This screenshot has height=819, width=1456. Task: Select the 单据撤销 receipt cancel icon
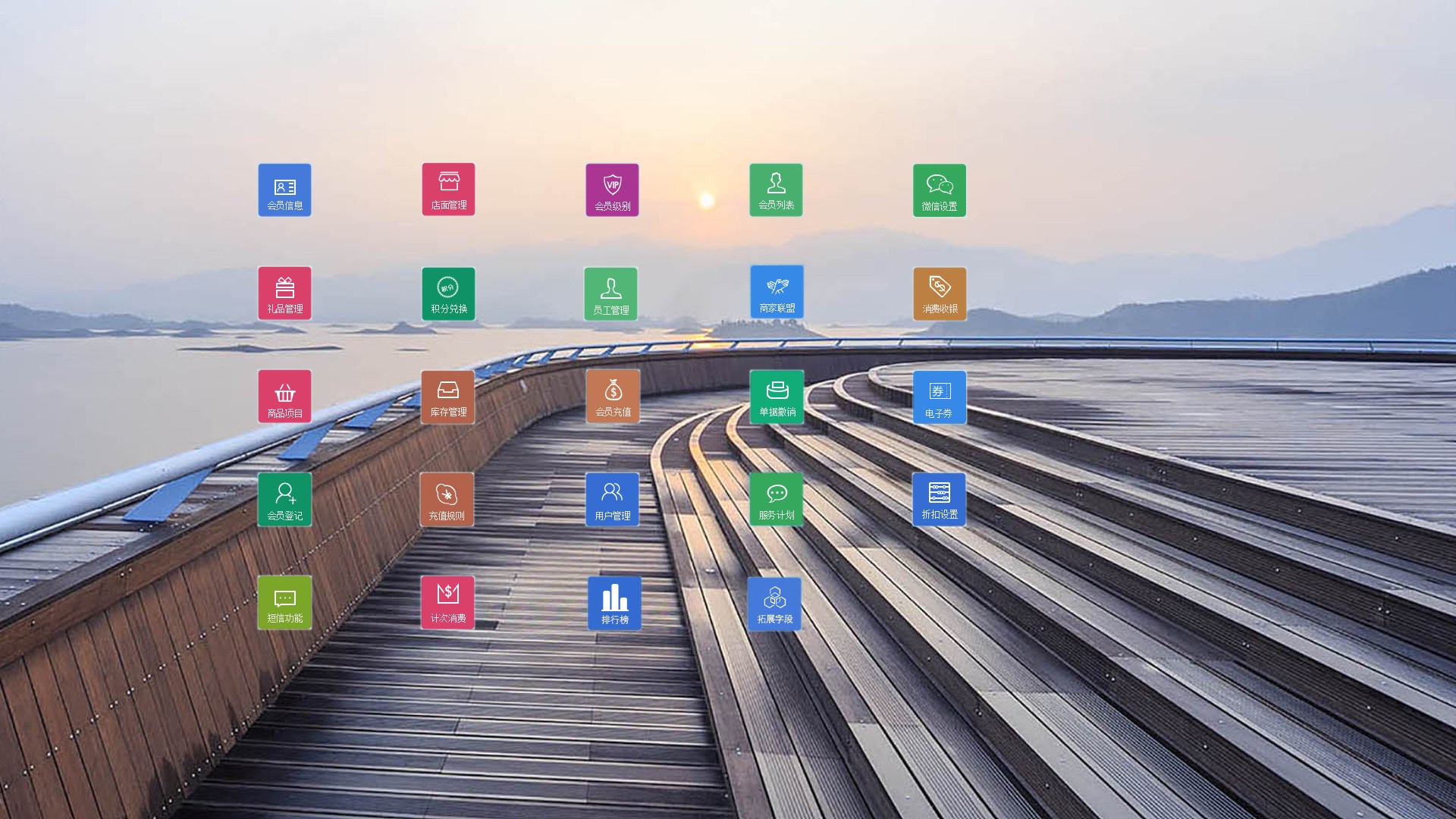coord(777,397)
